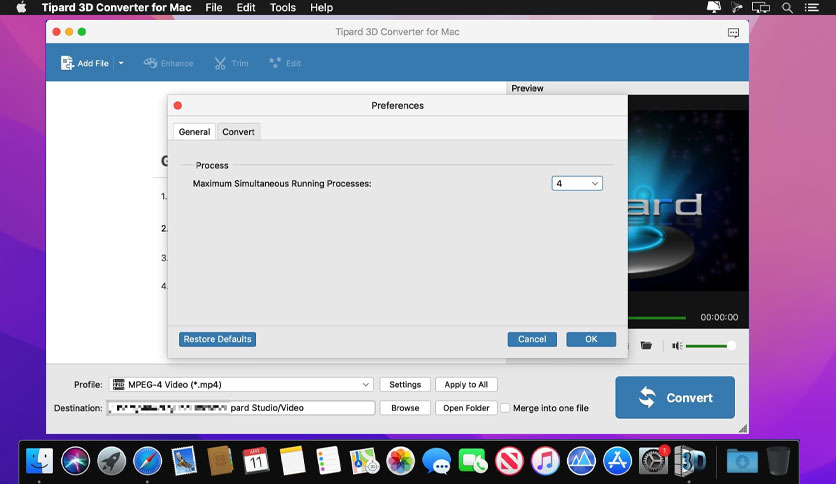Viewport: 836px width, 484px height.
Task: Click Restore Defaults button
Action: pyautogui.click(x=217, y=339)
